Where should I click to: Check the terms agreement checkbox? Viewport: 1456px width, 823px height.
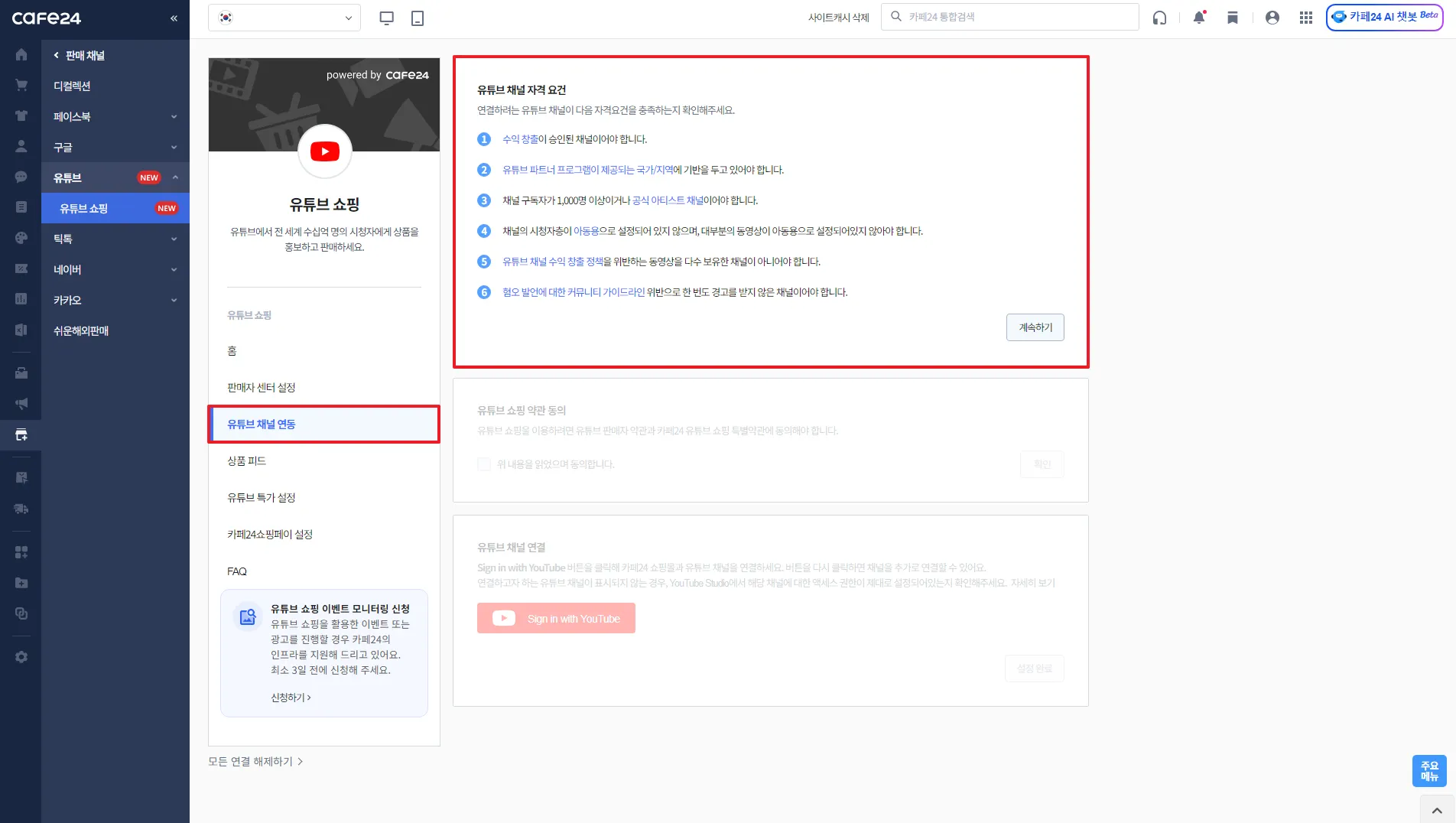484,464
